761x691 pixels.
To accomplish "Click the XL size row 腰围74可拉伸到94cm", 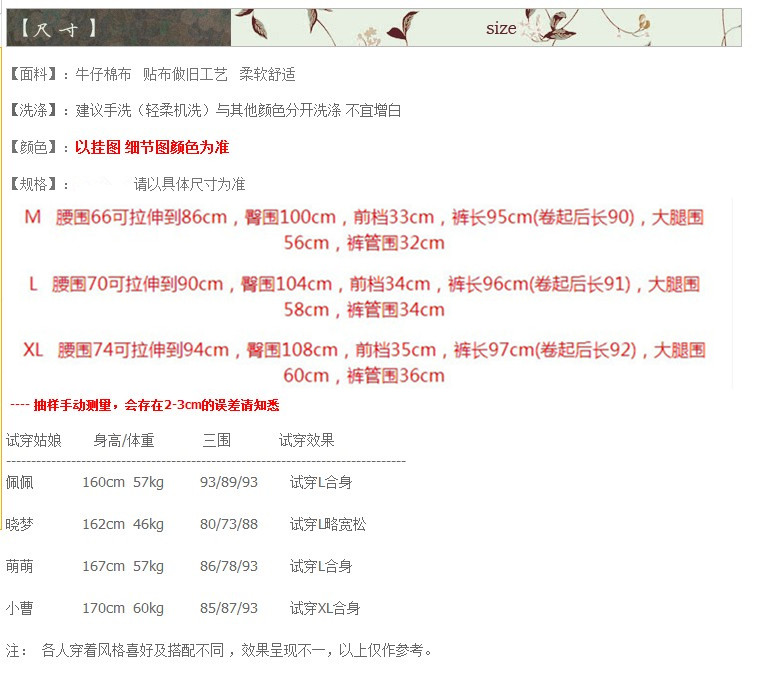I will coord(364,349).
